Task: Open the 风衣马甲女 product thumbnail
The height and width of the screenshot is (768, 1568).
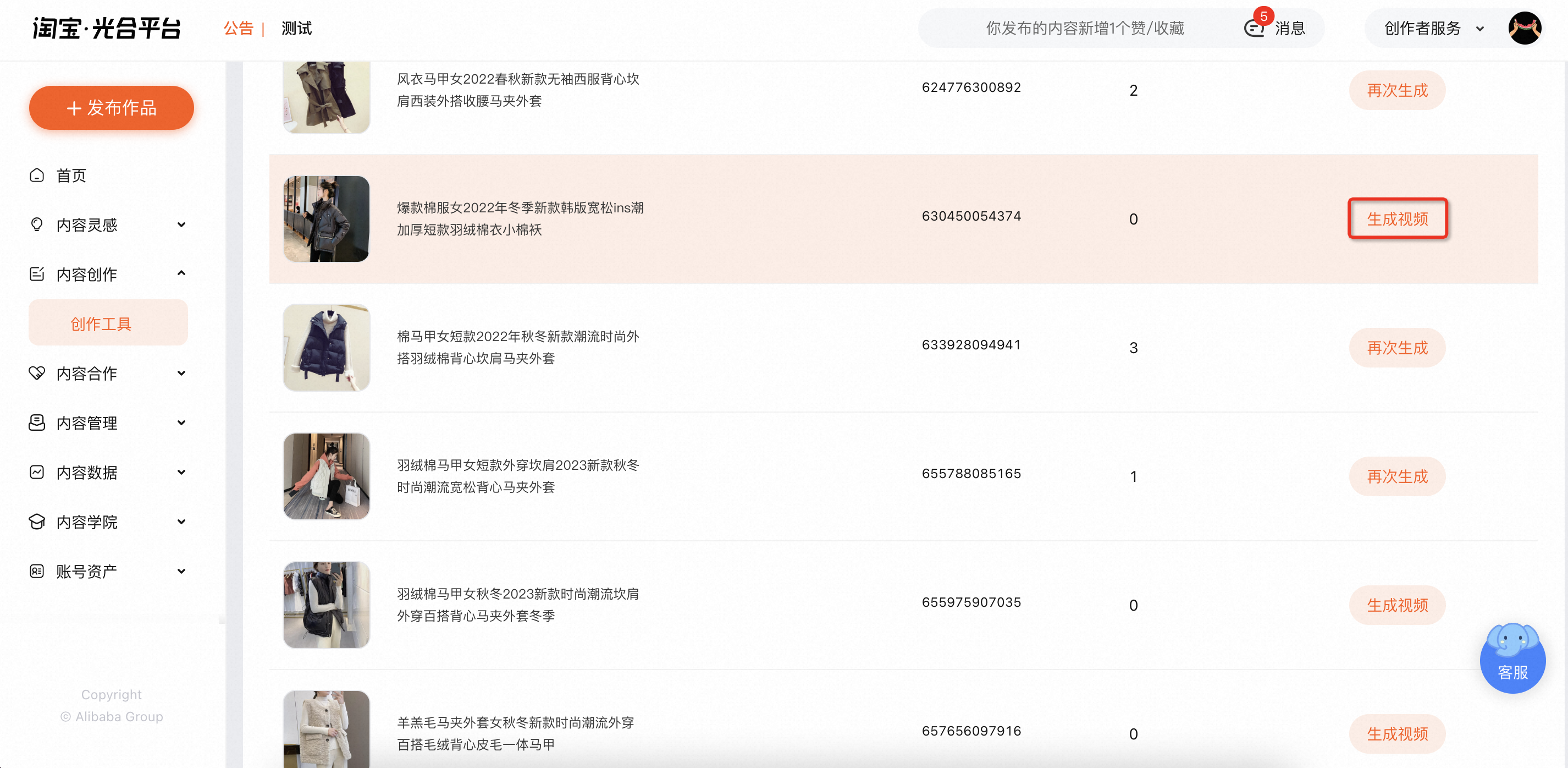Action: (326, 97)
